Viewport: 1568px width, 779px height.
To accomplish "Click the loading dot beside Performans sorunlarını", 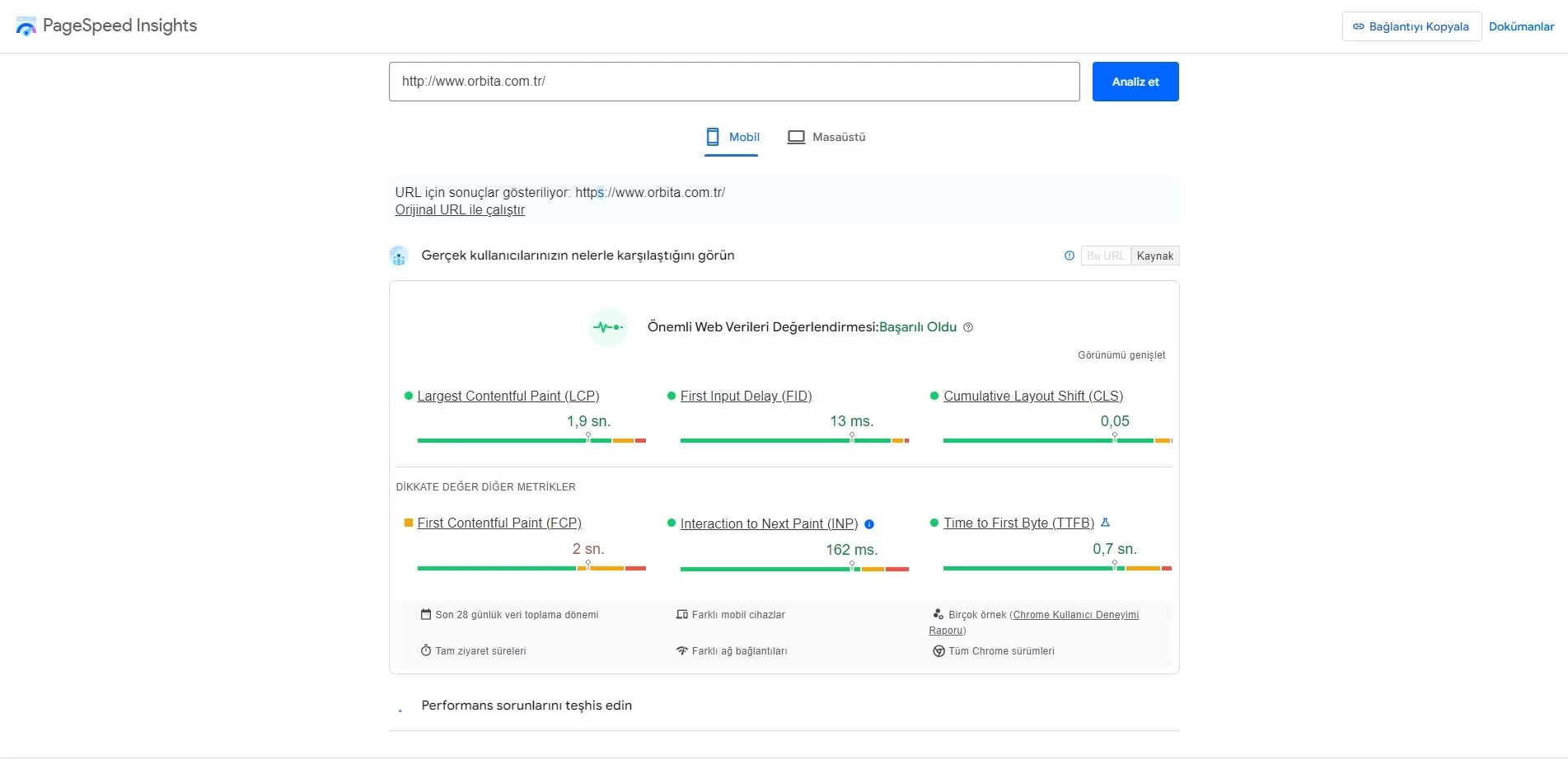I will click(x=400, y=710).
